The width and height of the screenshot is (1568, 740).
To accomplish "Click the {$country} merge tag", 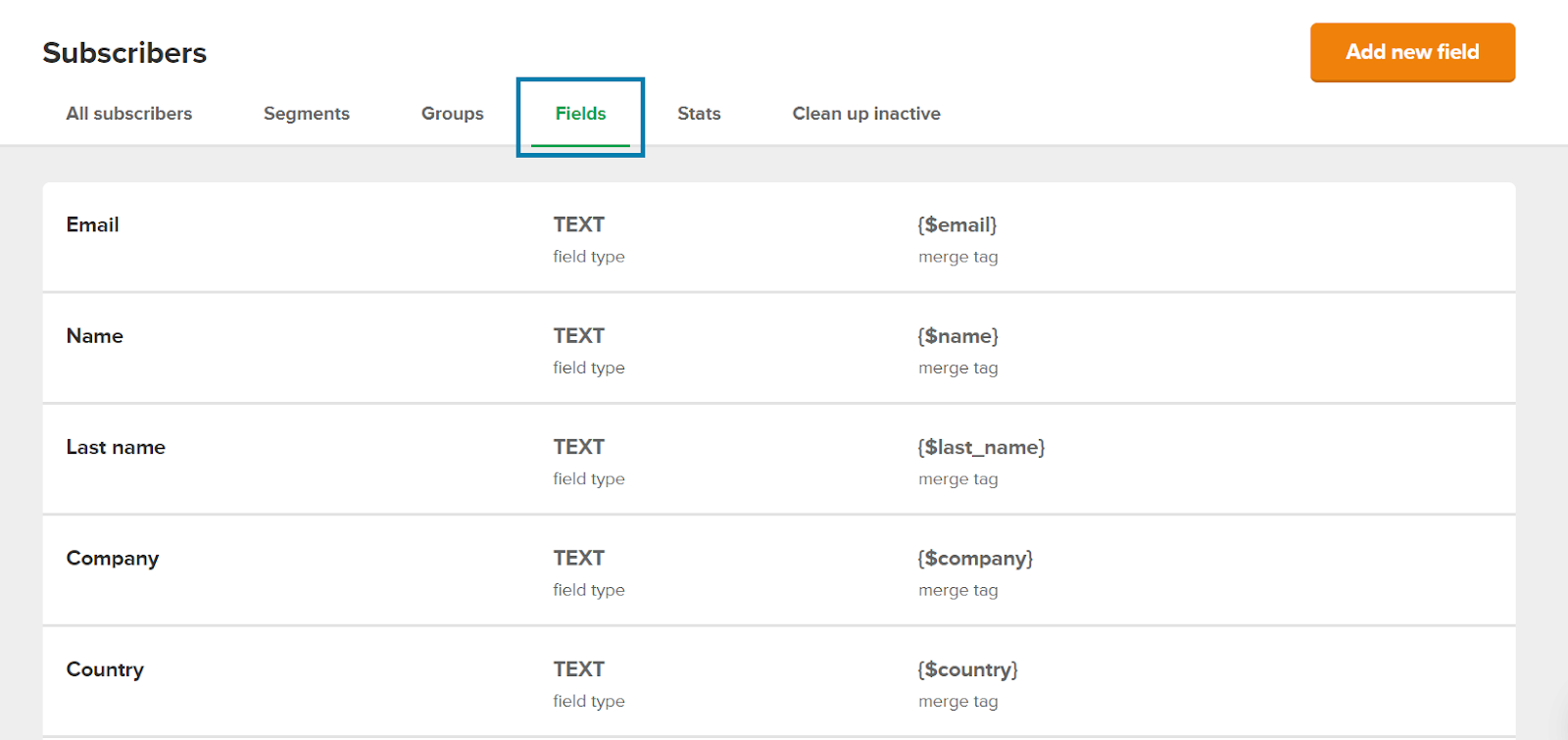I will 968,670.
